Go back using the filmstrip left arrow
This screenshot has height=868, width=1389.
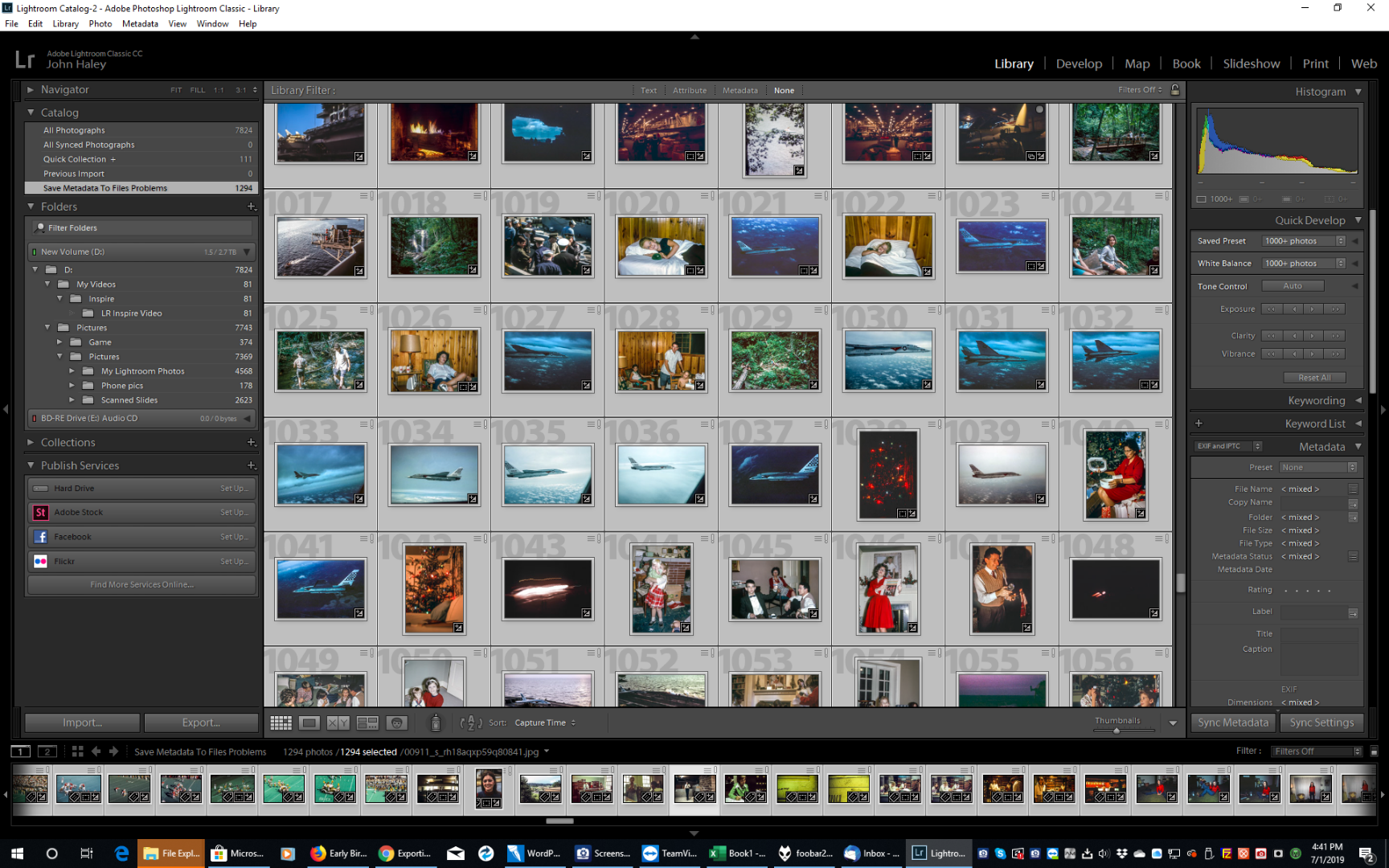[x=96, y=751]
